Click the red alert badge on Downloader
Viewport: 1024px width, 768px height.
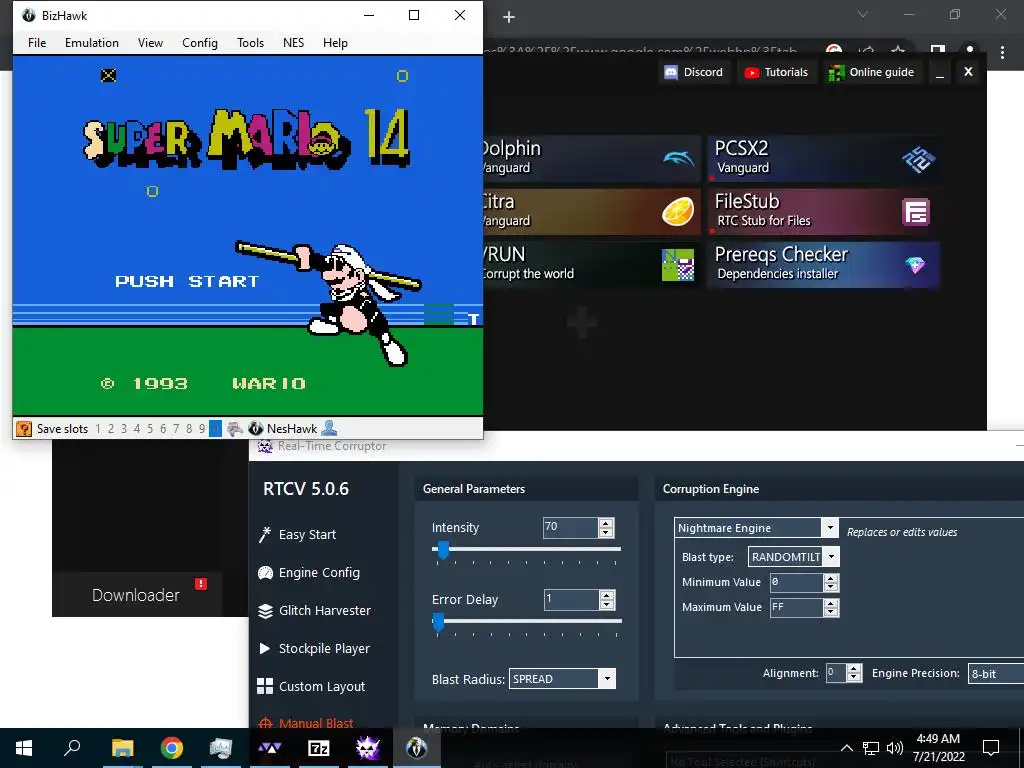tap(201, 584)
